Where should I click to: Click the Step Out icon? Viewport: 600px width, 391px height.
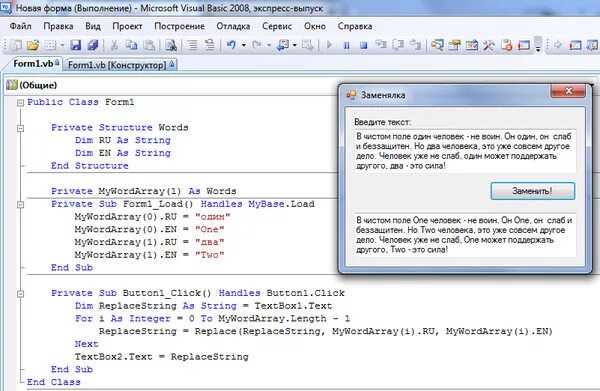pyautogui.click(x=416, y=45)
